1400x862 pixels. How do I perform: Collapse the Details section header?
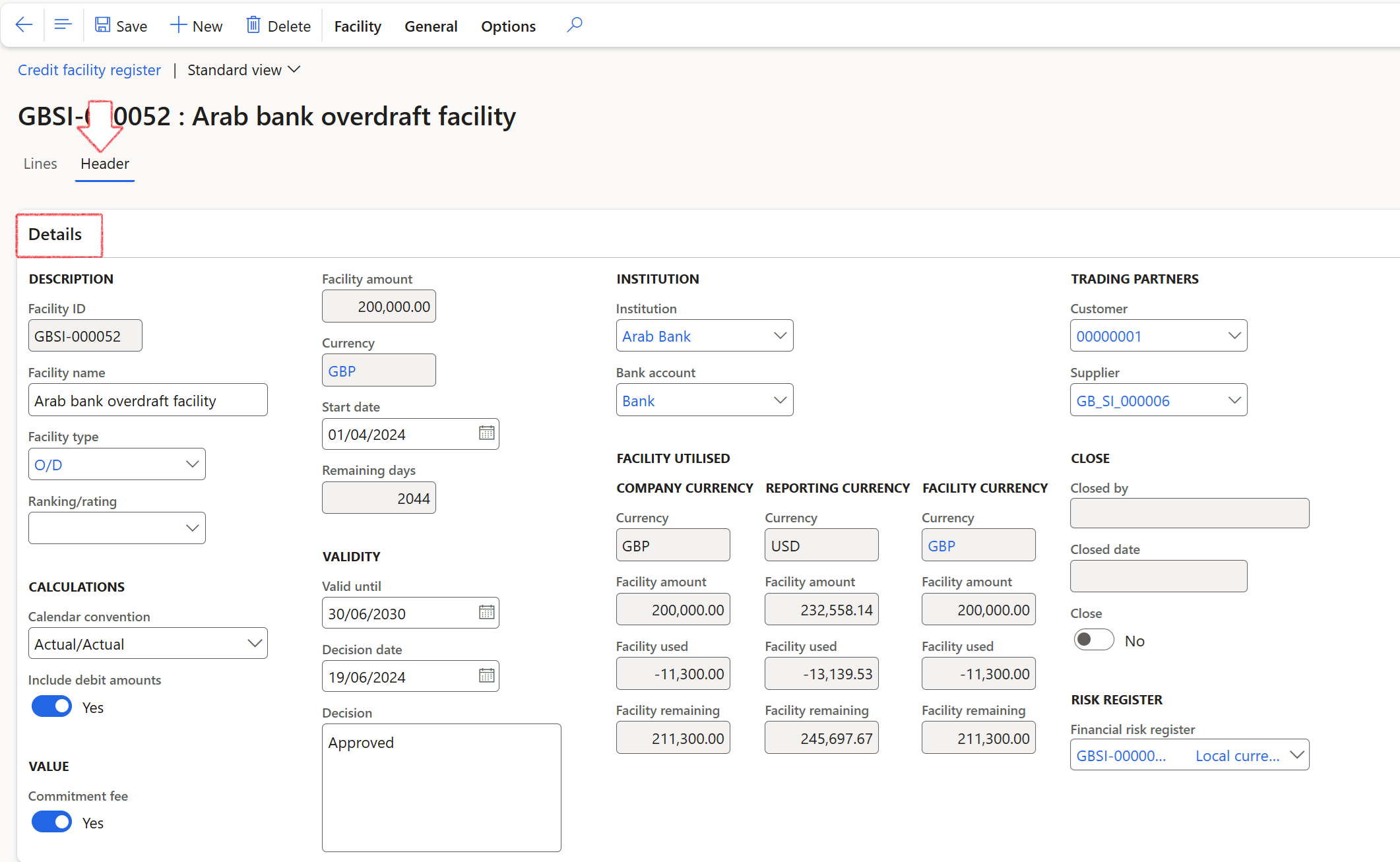[x=55, y=234]
